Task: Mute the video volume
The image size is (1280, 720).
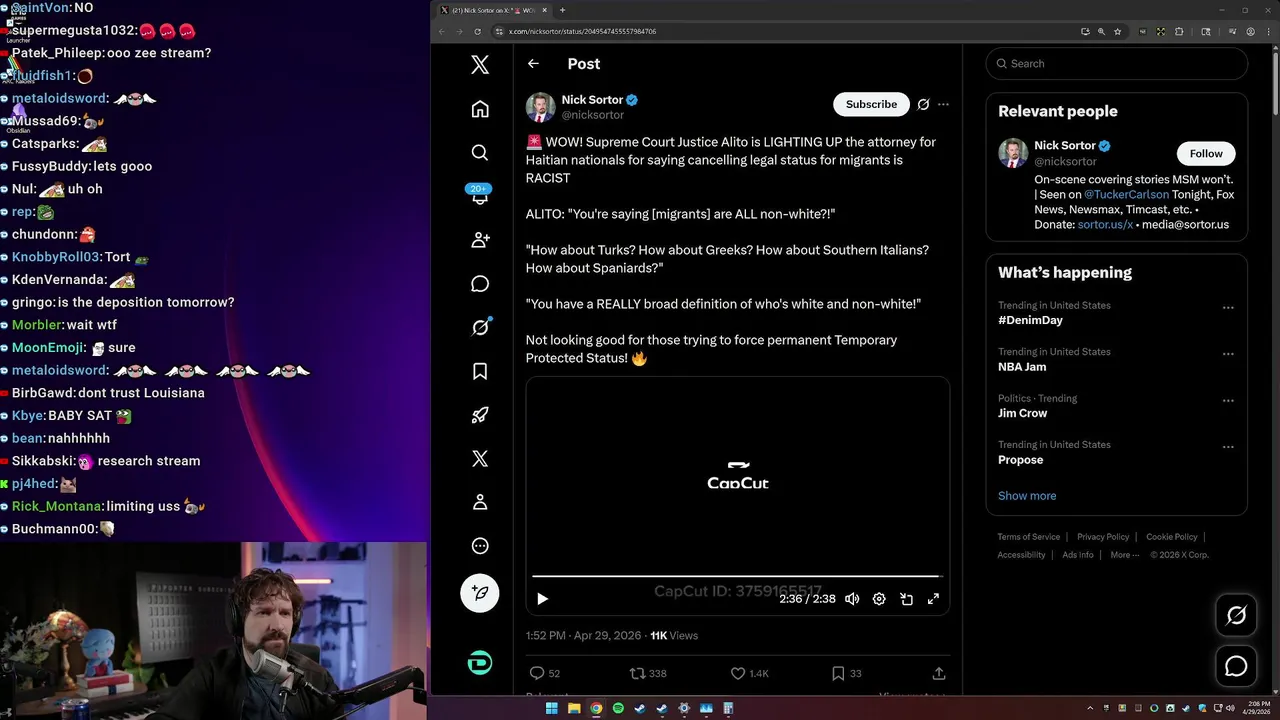Action: tap(852, 599)
